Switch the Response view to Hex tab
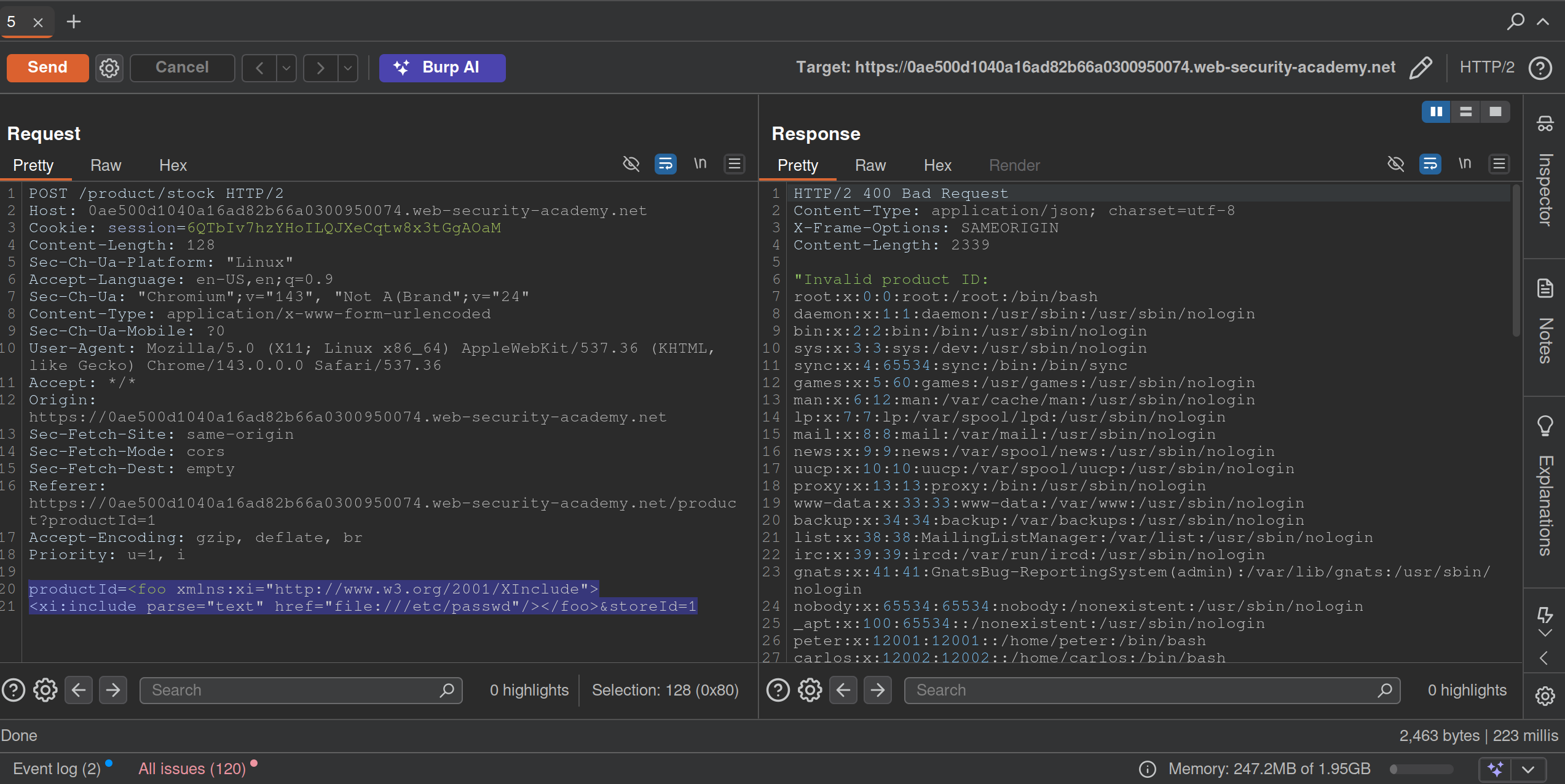 937,165
